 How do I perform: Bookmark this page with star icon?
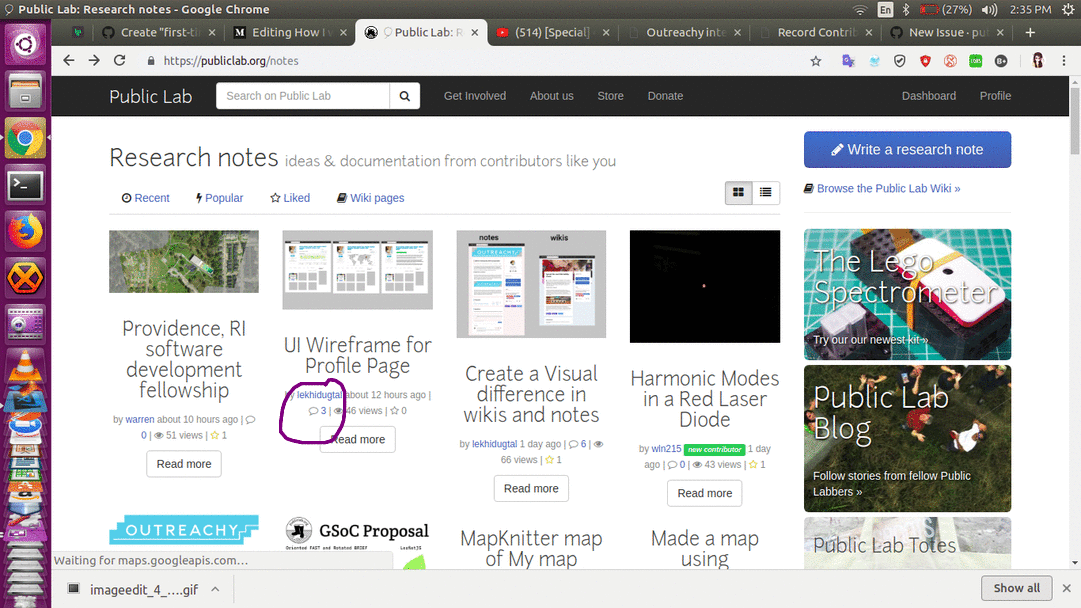(x=816, y=61)
